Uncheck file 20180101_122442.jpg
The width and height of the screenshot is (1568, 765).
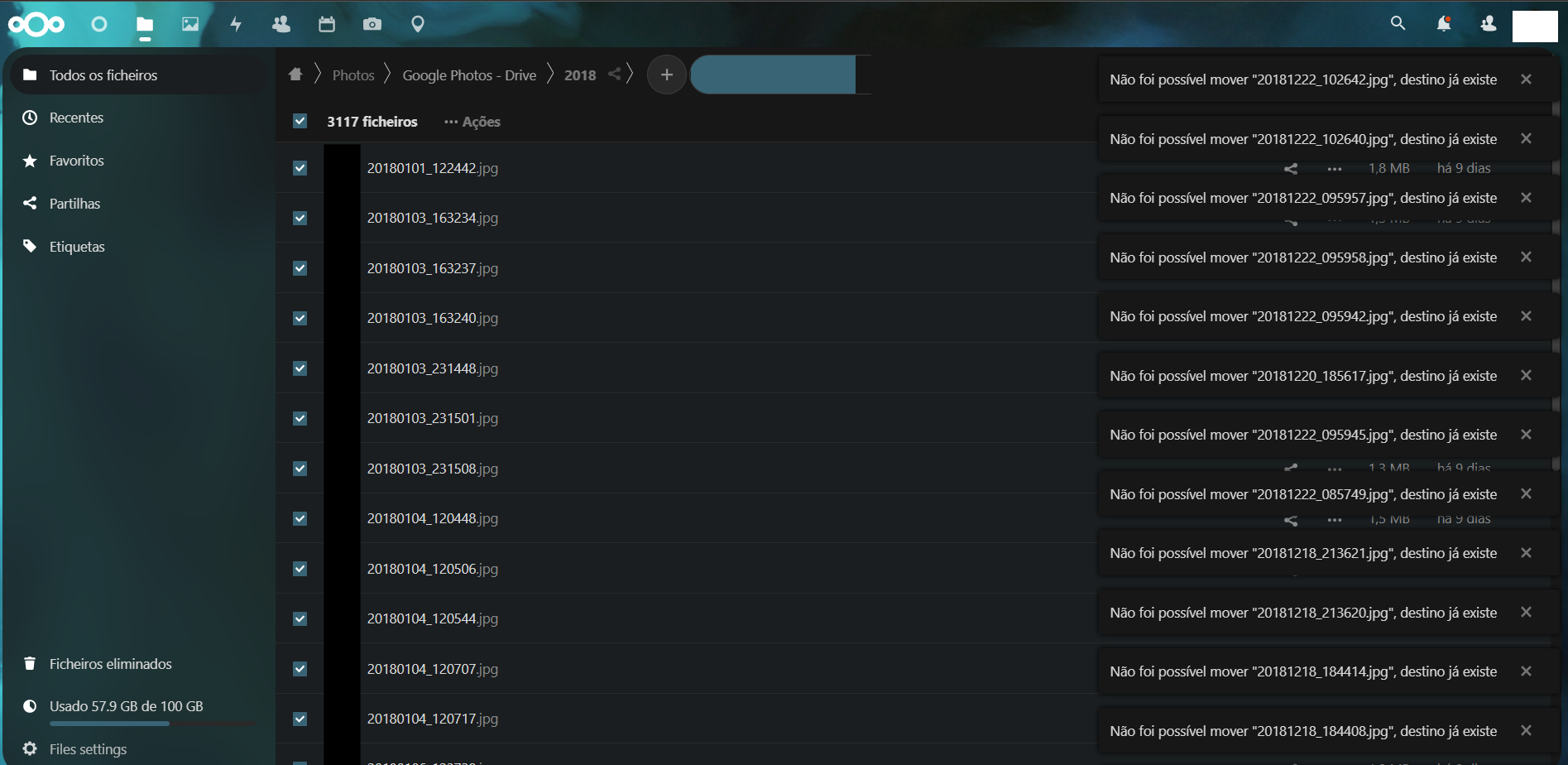(x=300, y=168)
